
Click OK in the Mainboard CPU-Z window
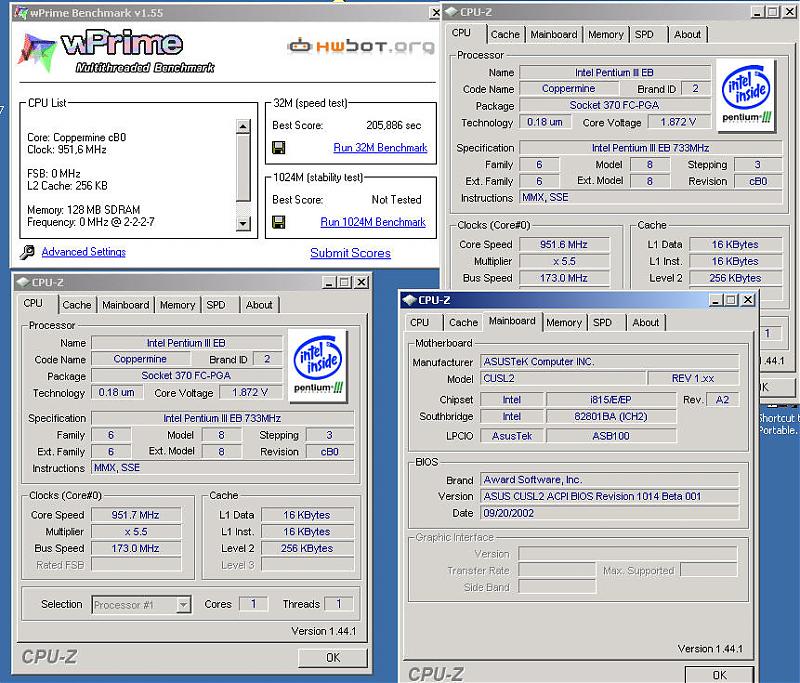(x=719, y=675)
